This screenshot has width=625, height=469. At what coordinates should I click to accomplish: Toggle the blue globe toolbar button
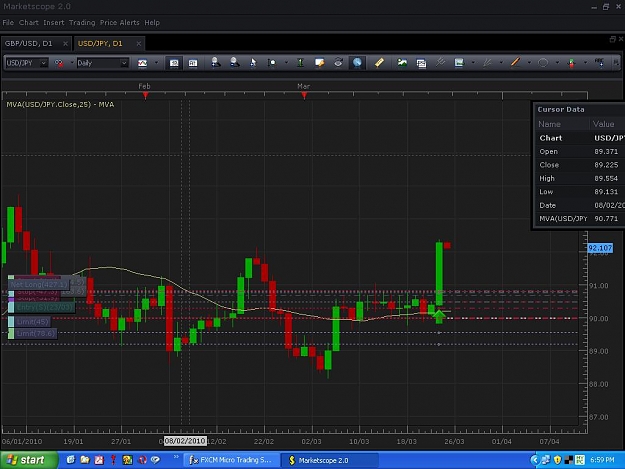coord(357,63)
